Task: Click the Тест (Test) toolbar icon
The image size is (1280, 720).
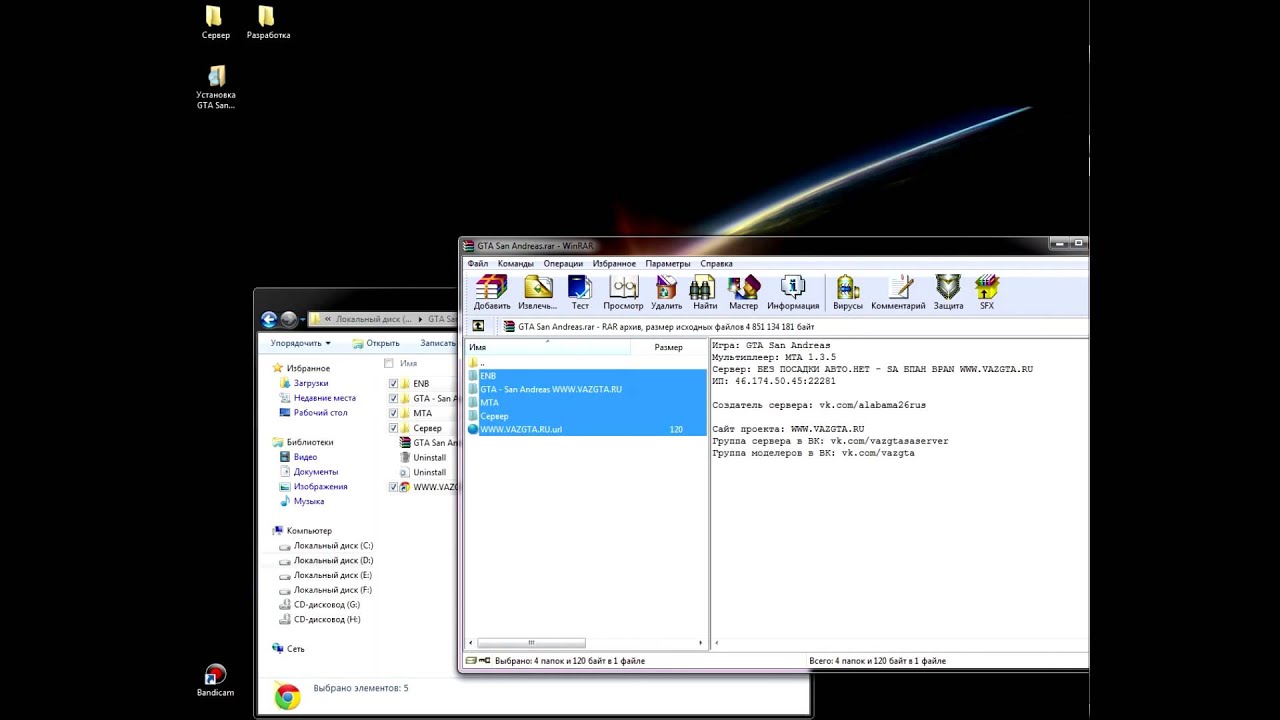Action: (x=580, y=292)
